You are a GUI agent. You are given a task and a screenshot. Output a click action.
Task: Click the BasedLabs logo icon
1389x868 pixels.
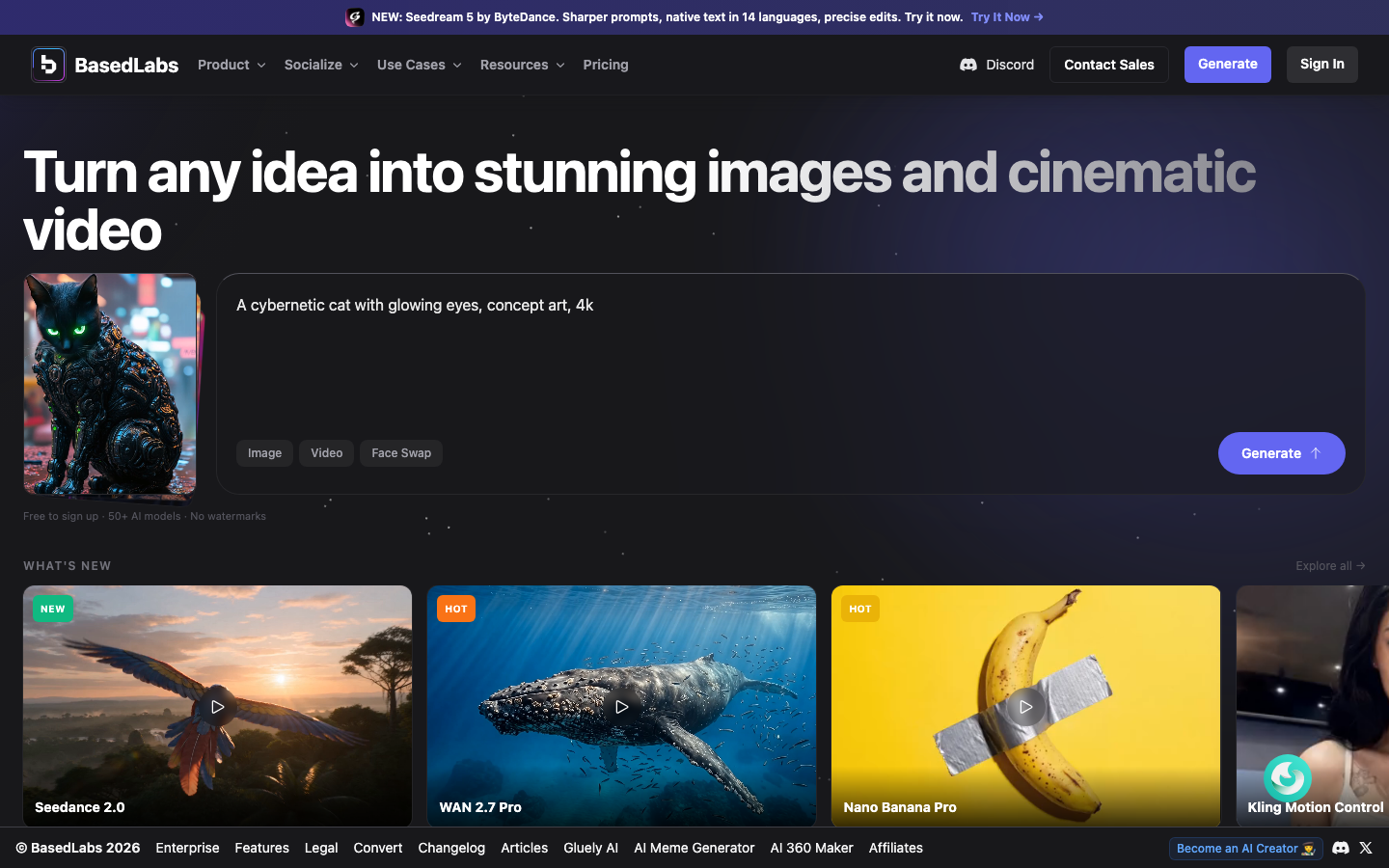pyautogui.click(x=48, y=65)
